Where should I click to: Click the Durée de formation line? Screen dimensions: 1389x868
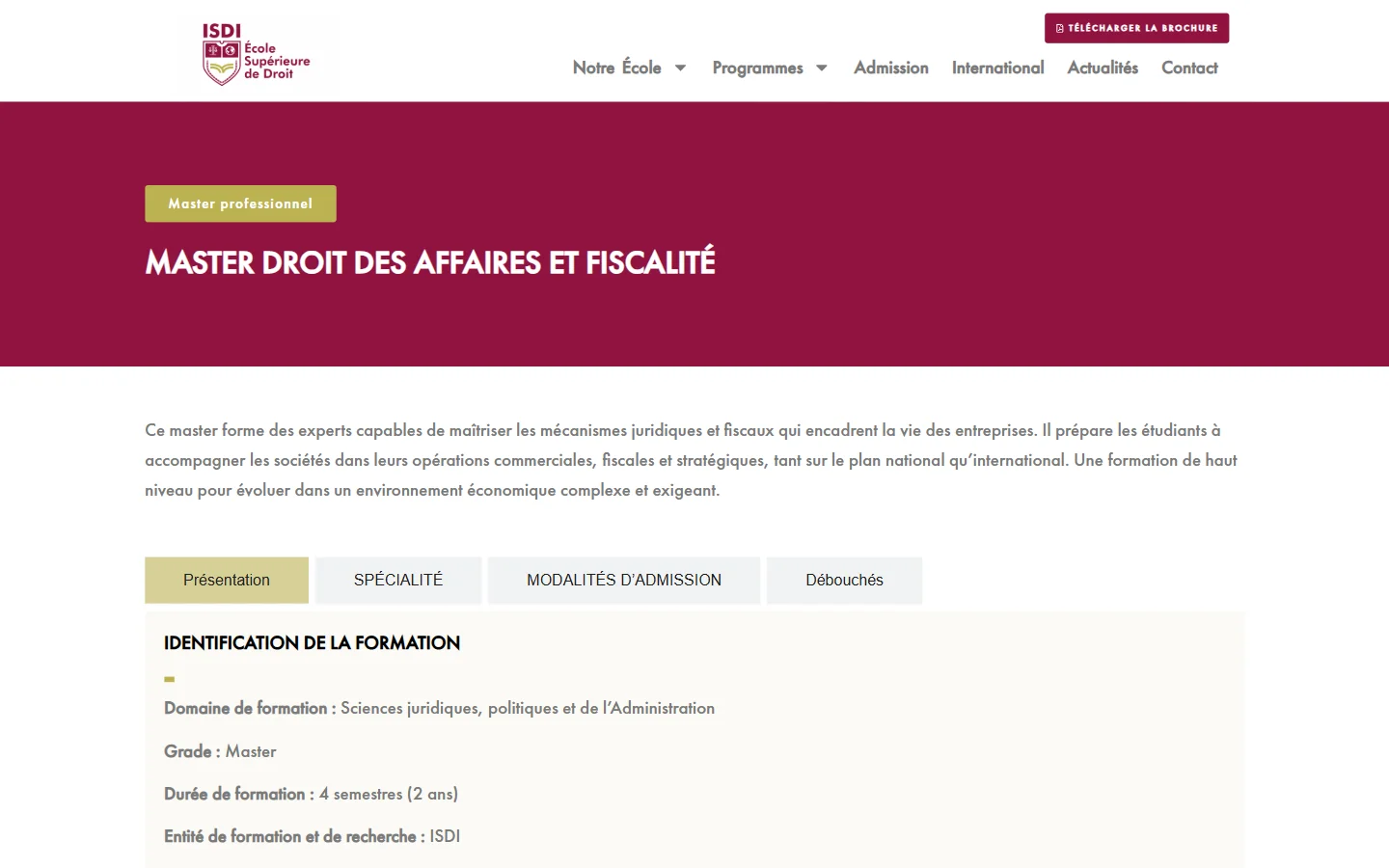coord(311,794)
